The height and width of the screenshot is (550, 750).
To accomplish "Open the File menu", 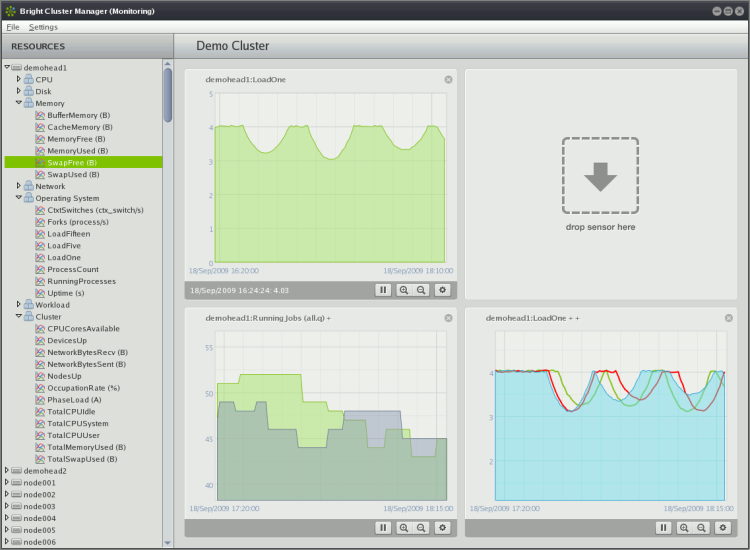I will pos(13,27).
